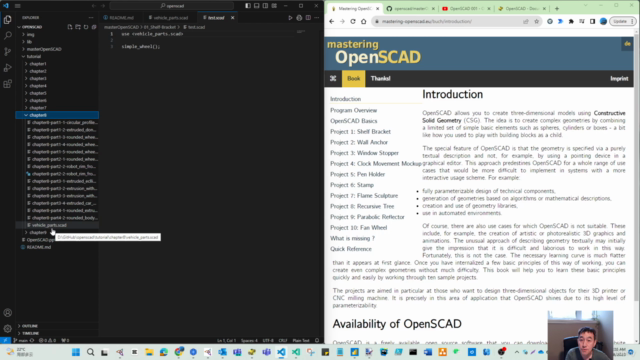
Task: Open the browser Extensions puzzle icon
Action: coord(571,21)
